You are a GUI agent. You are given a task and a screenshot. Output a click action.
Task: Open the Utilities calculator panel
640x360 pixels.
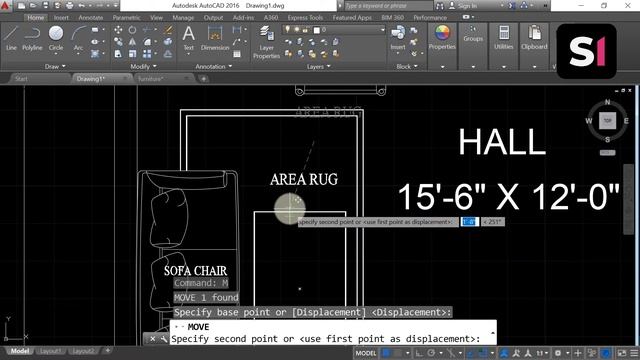click(504, 37)
